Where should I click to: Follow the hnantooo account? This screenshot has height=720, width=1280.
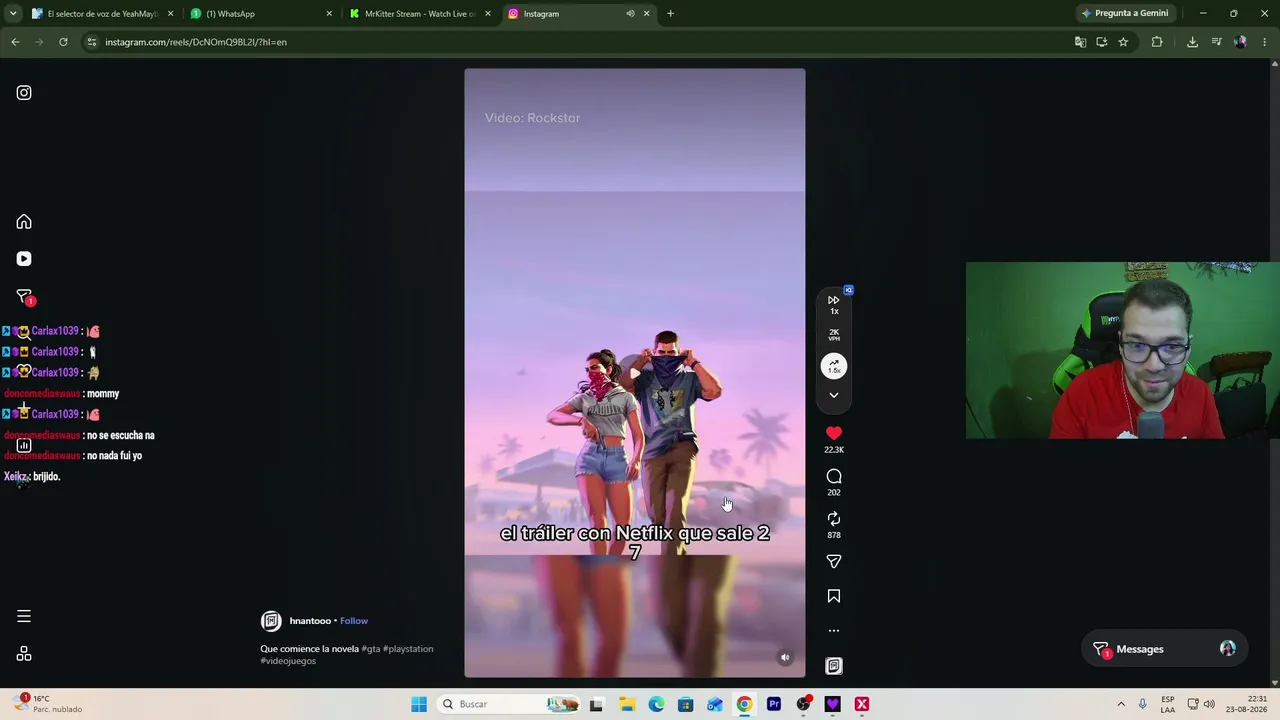pos(354,621)
